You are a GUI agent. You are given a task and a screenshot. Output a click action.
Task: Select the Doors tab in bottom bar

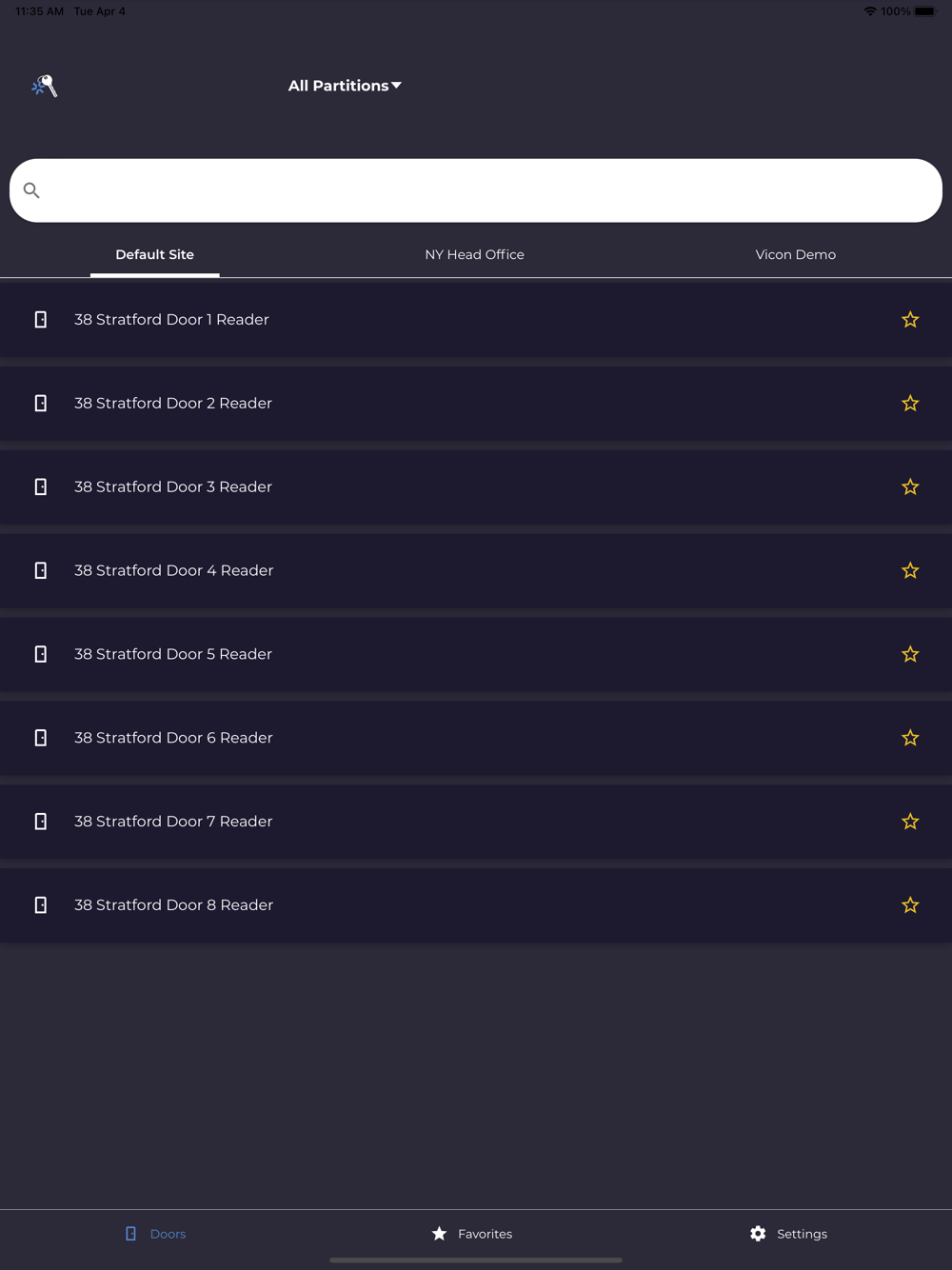pos(155,1234)
